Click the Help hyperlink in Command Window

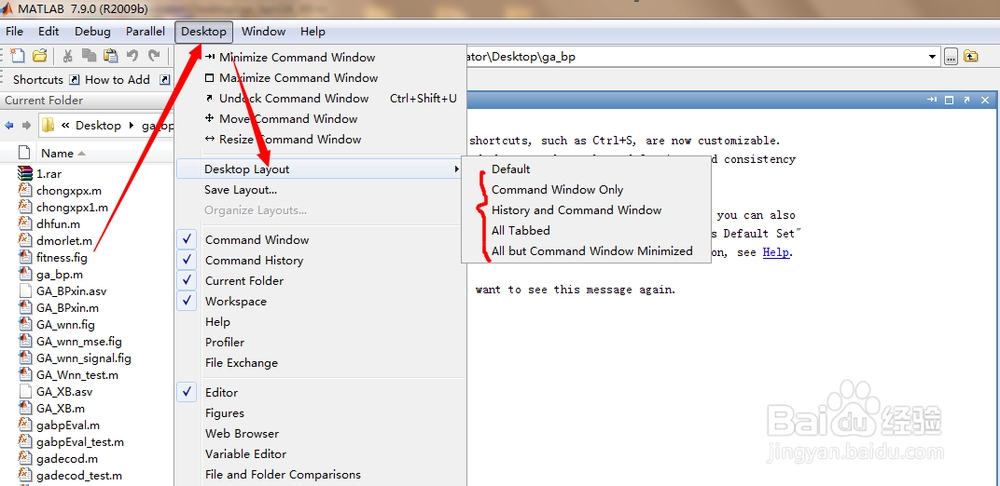click(776, 252)
